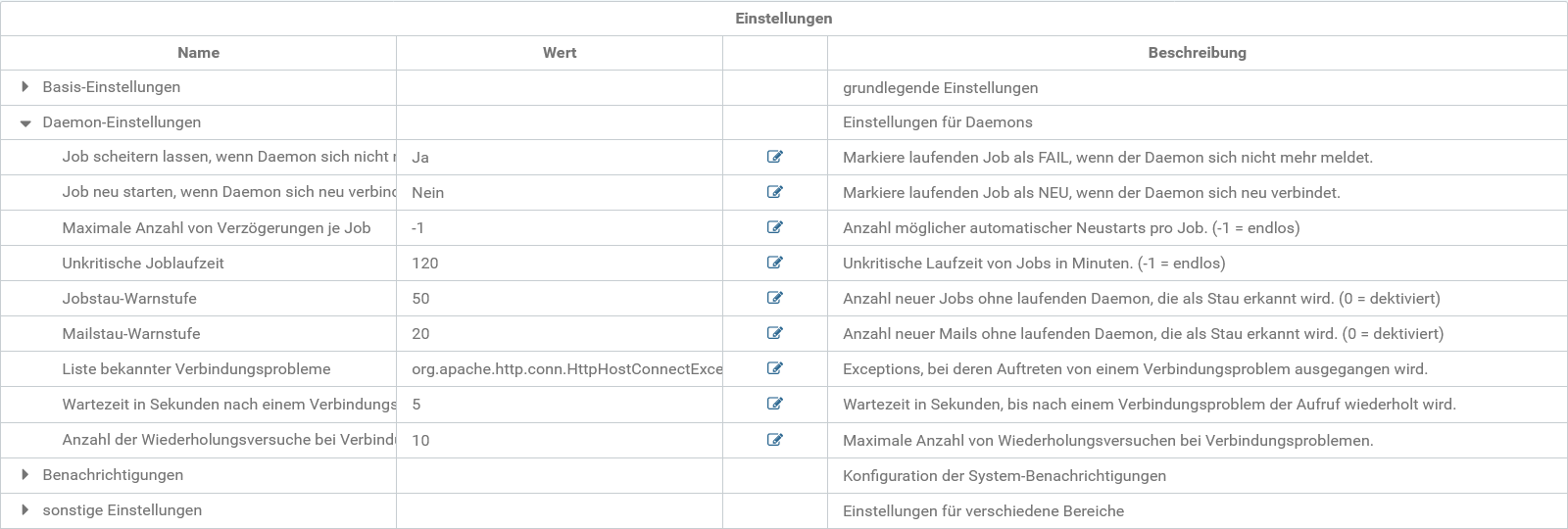Click the 'Wert' column header
This screenshot has width=1568, height=529.
pos(560,53)
